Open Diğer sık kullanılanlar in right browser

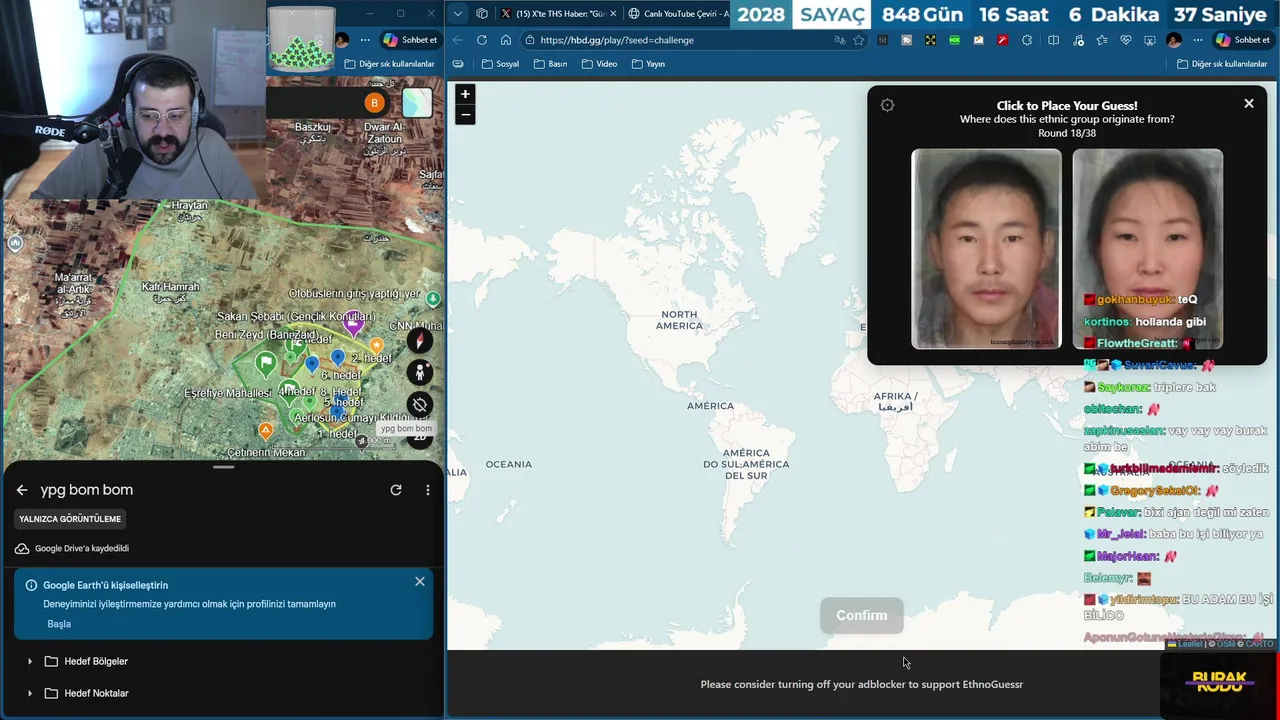pyautogui.click(x=1222, y=63)
